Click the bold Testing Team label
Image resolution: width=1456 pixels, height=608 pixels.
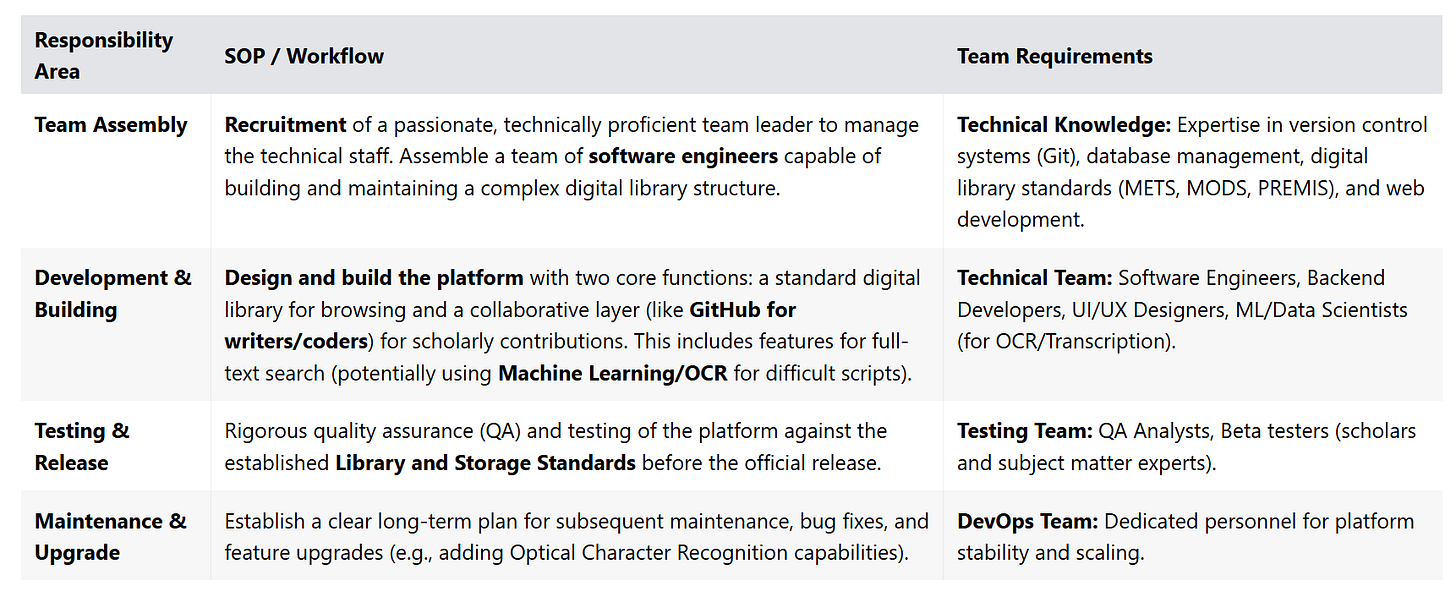1026,431
